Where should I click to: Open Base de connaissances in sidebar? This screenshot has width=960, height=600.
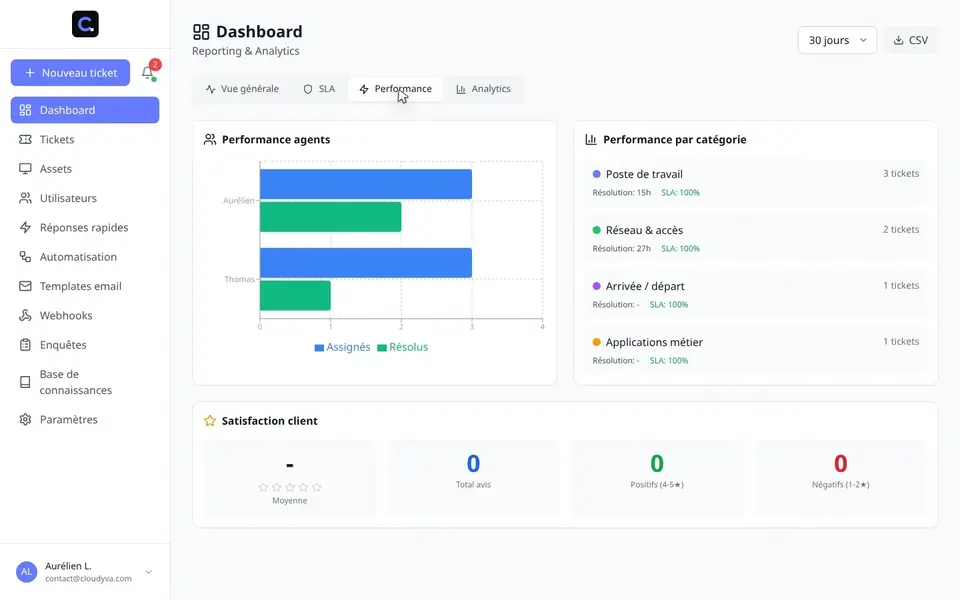tap(85, 382)
